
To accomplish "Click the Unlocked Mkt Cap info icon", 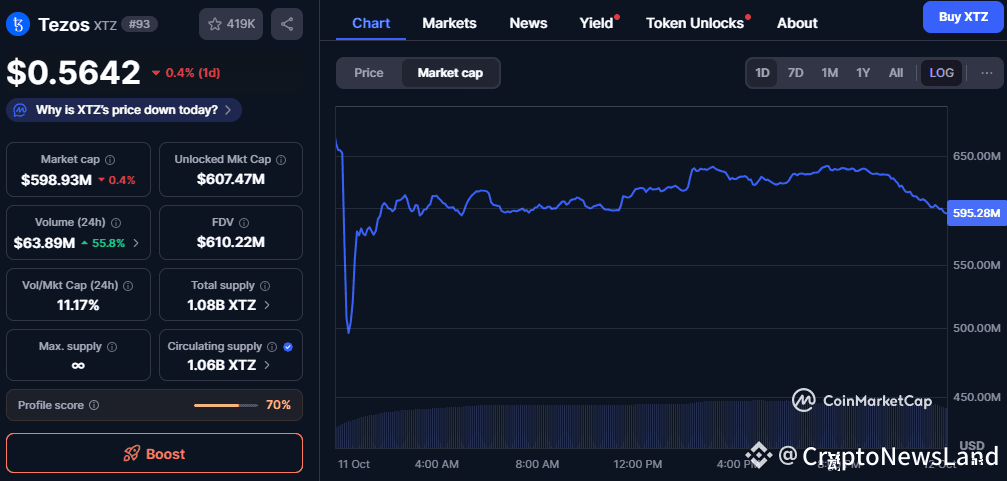I will (x=281, y=160).
